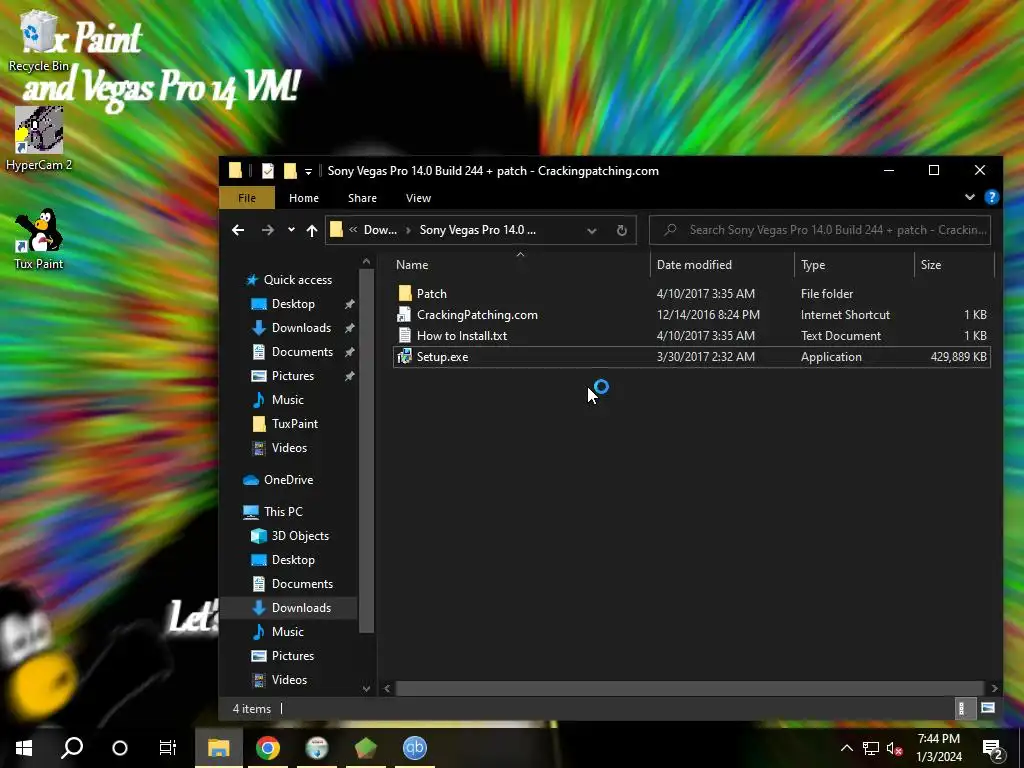1024x768 pixels.
Task: Click the Forward arrow in File Explorer
Action: tap(267, 230)
